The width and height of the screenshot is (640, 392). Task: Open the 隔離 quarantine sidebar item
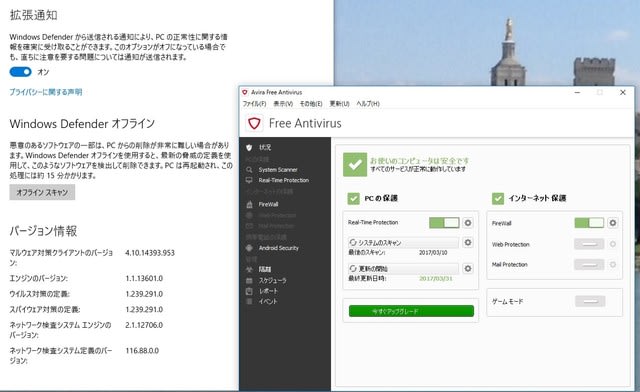(x=264, y=269)
